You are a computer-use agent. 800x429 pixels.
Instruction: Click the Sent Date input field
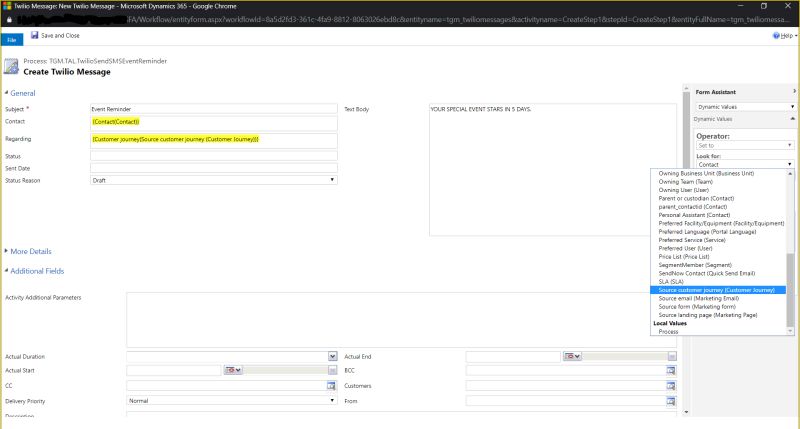coord(213,168)
